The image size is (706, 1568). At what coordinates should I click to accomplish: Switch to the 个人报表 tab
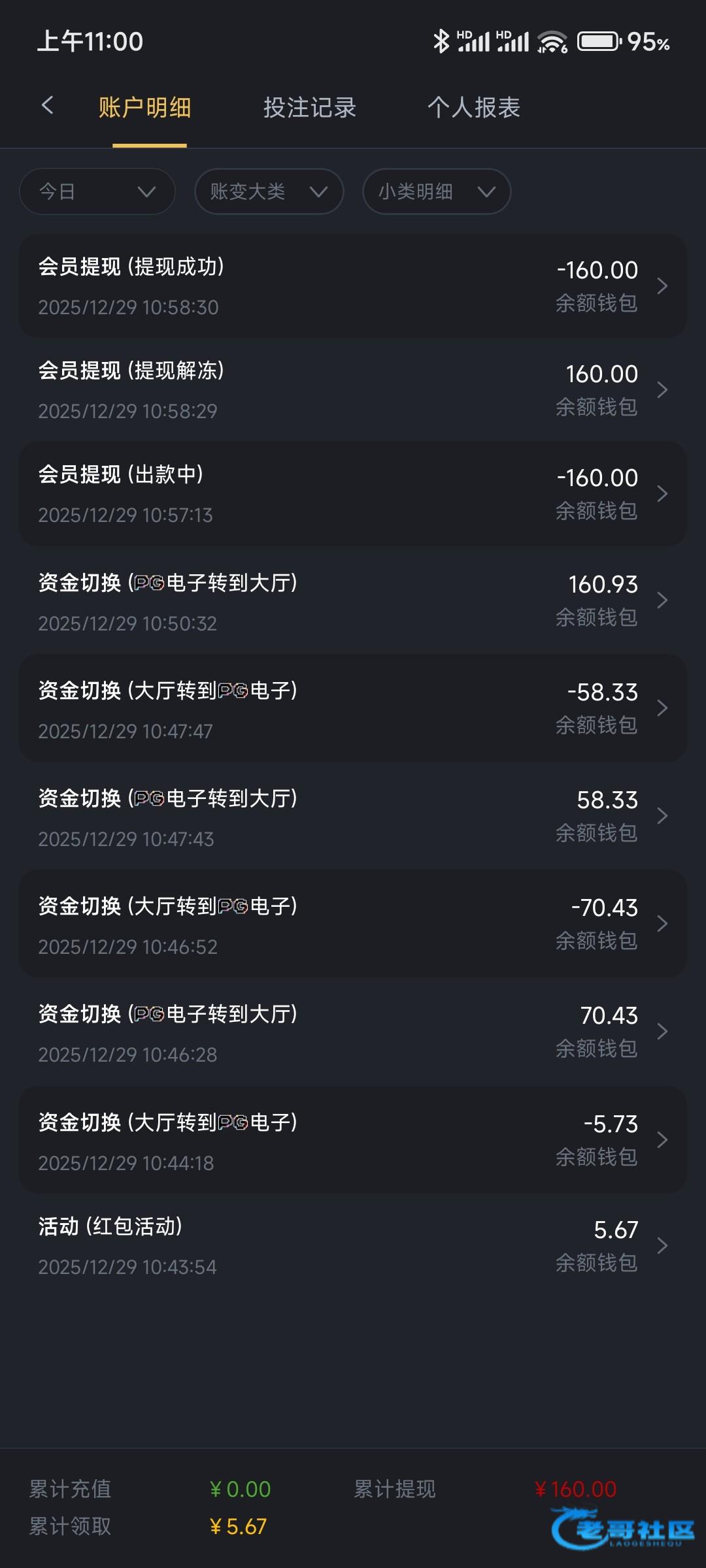click(x=474, y=108)
